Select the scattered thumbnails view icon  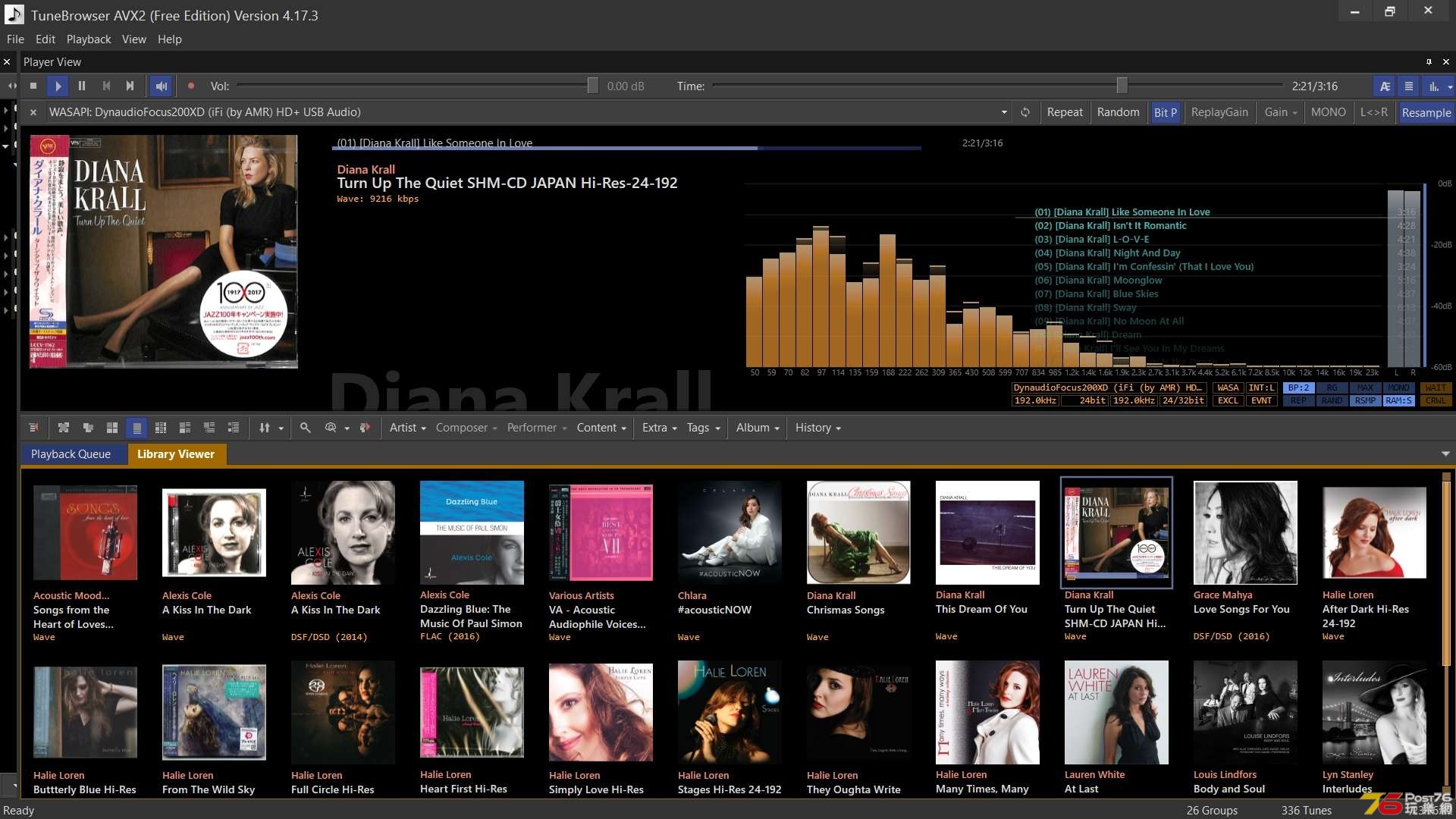point(64,428)
